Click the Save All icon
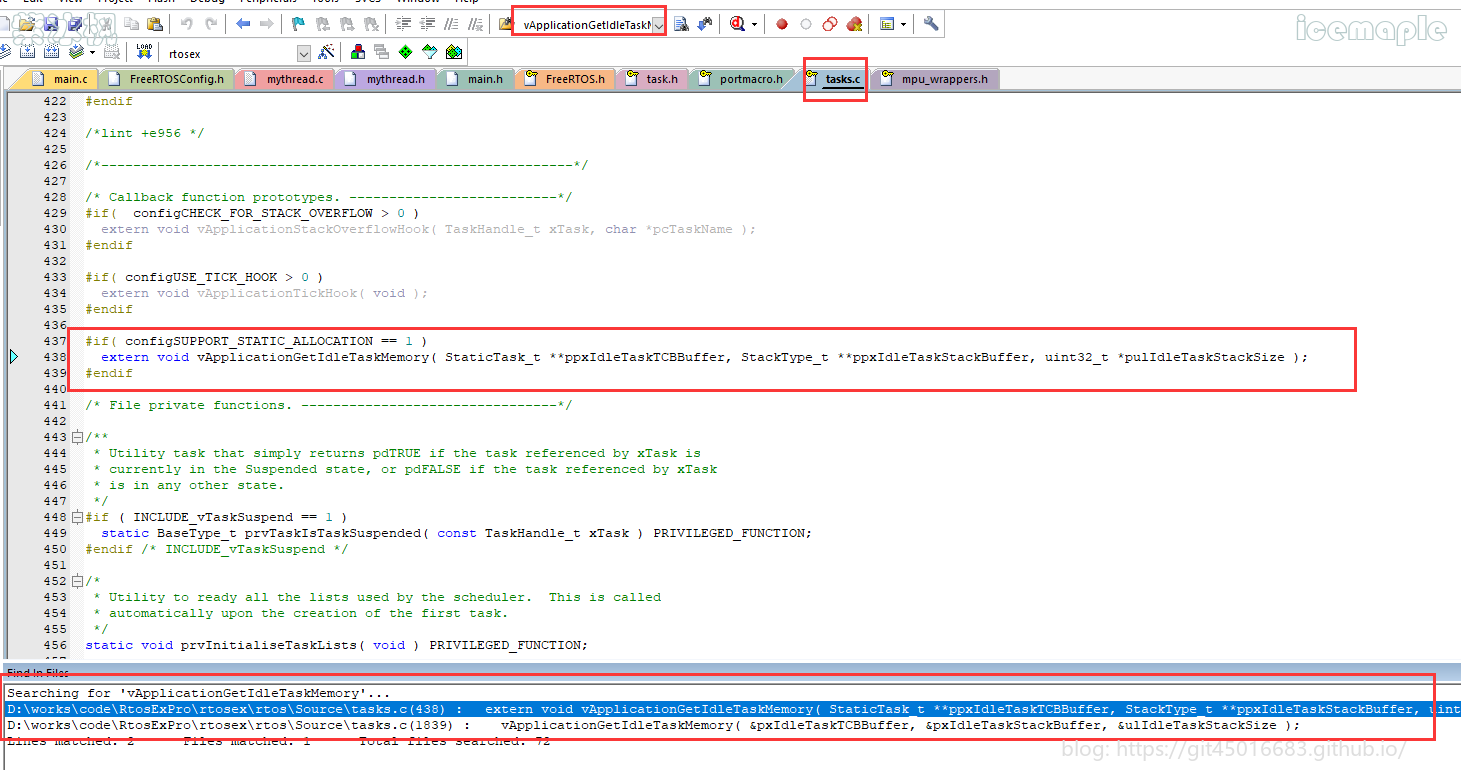This screenshot has height=770, width=1461. [75, 23]
